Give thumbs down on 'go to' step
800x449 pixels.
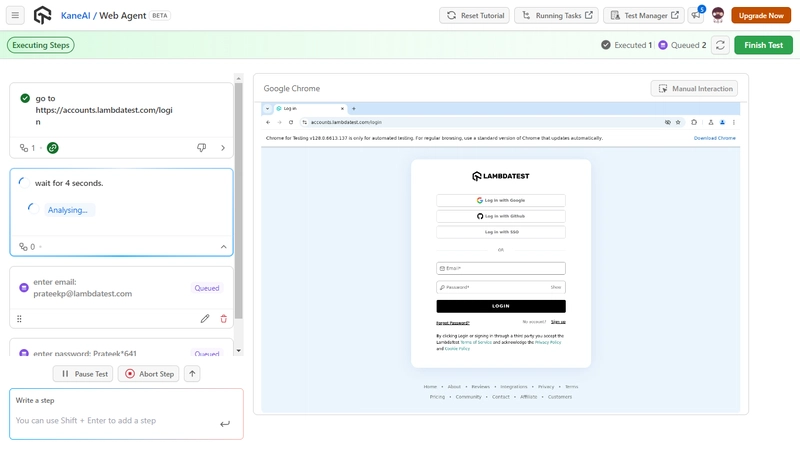coord(202,148)
